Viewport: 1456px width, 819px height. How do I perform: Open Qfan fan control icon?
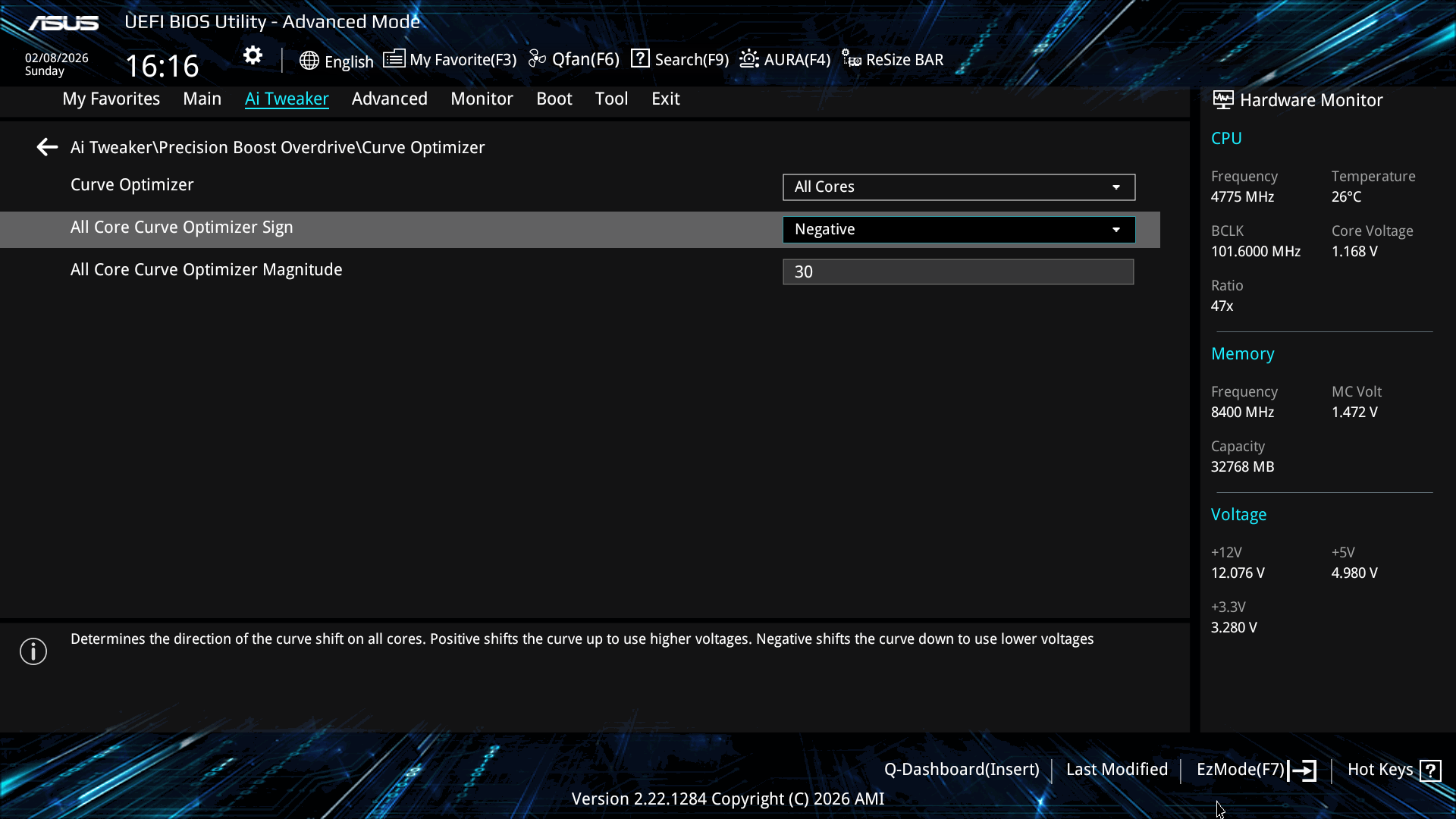pos(537,58)
